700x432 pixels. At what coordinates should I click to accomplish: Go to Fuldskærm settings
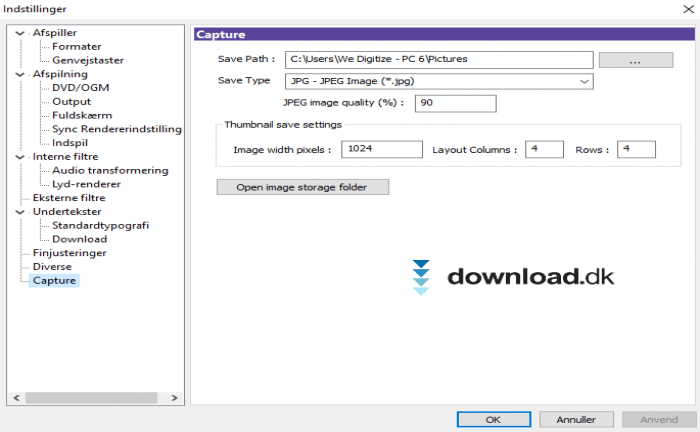pos(80,115)
